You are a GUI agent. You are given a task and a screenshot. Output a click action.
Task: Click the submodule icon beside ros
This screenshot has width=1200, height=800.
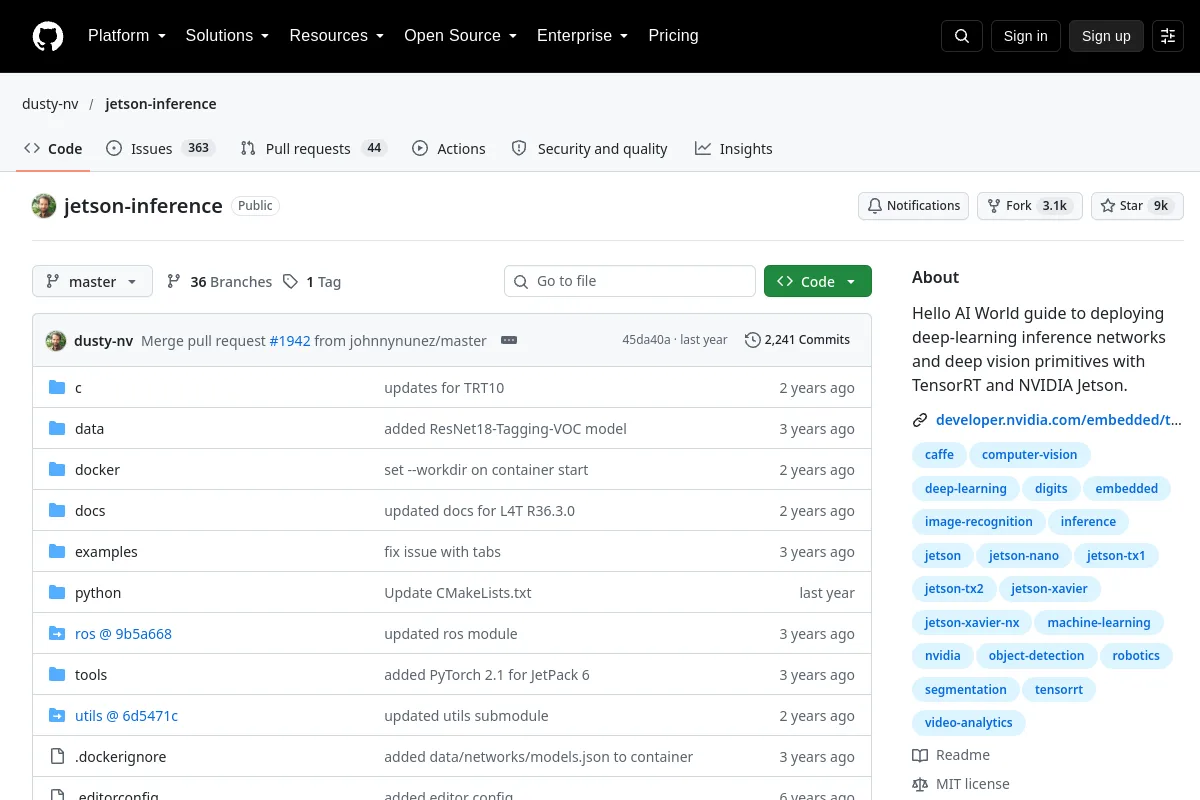(x=57, y=634)
